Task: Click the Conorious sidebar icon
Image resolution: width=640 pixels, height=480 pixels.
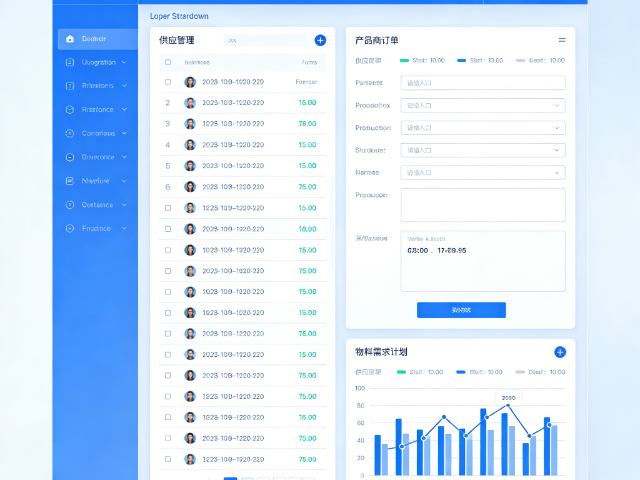Action: coord(70,133)
